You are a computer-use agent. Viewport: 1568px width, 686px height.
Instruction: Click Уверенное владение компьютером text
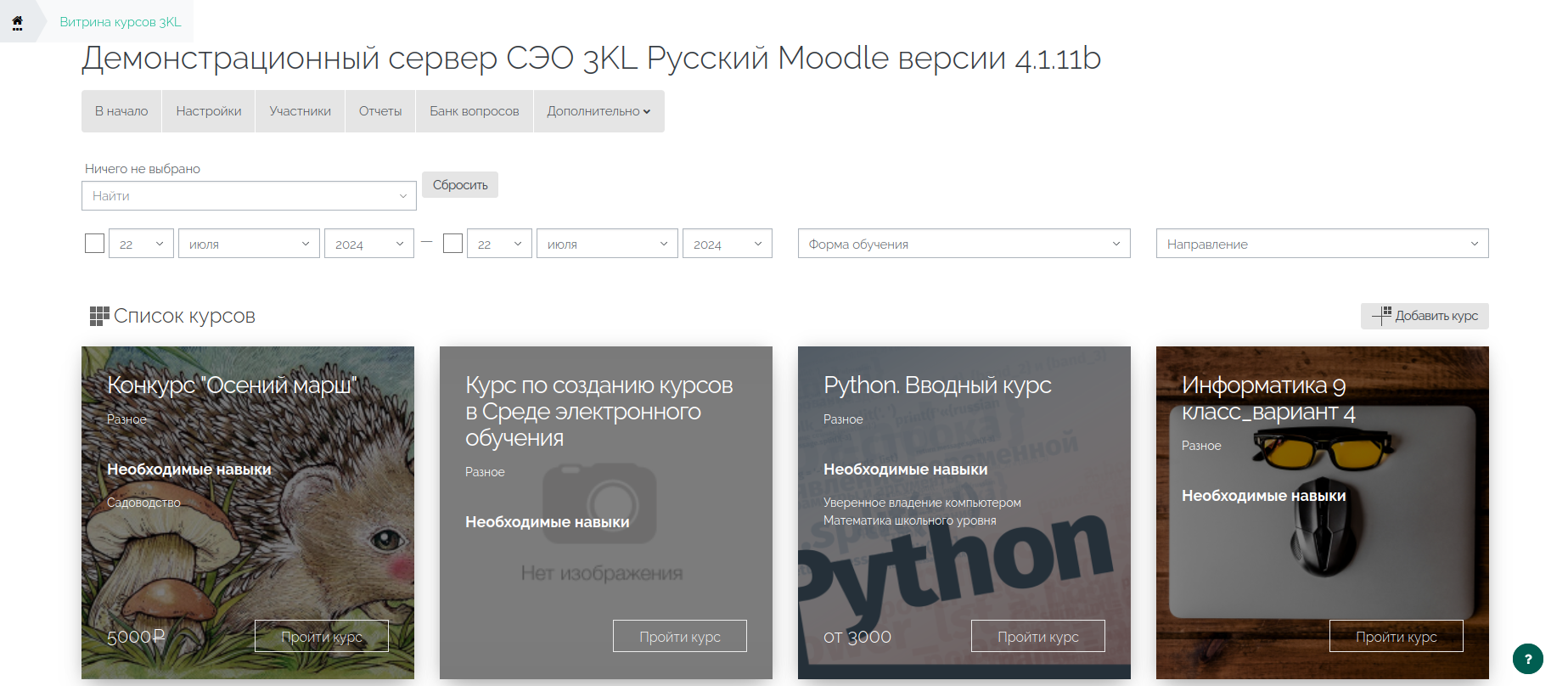[x=922, y=503]
